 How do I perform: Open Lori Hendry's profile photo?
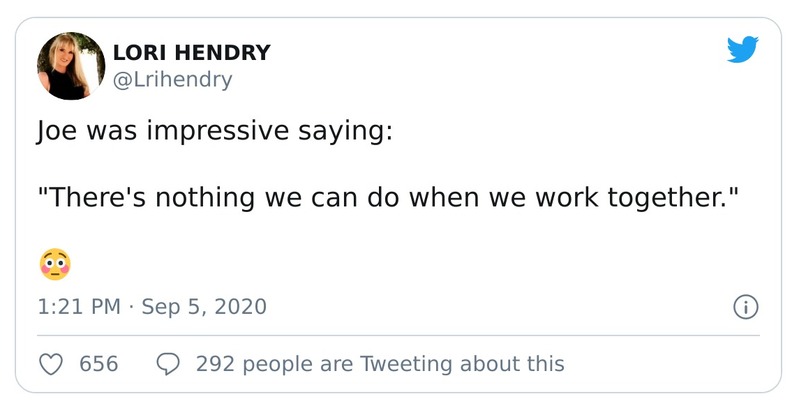tap(70, 66)
